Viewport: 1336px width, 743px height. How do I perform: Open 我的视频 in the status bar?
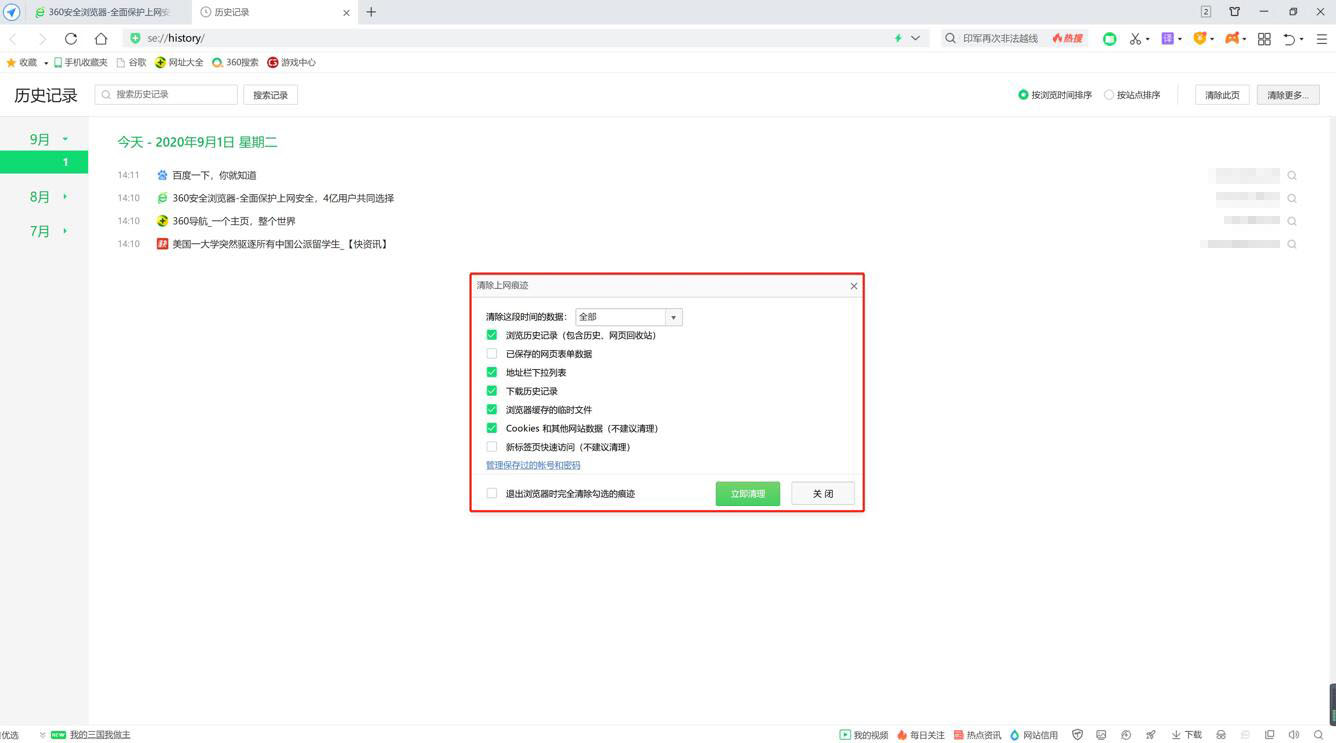pyautogui.click(x=864, y=735)
